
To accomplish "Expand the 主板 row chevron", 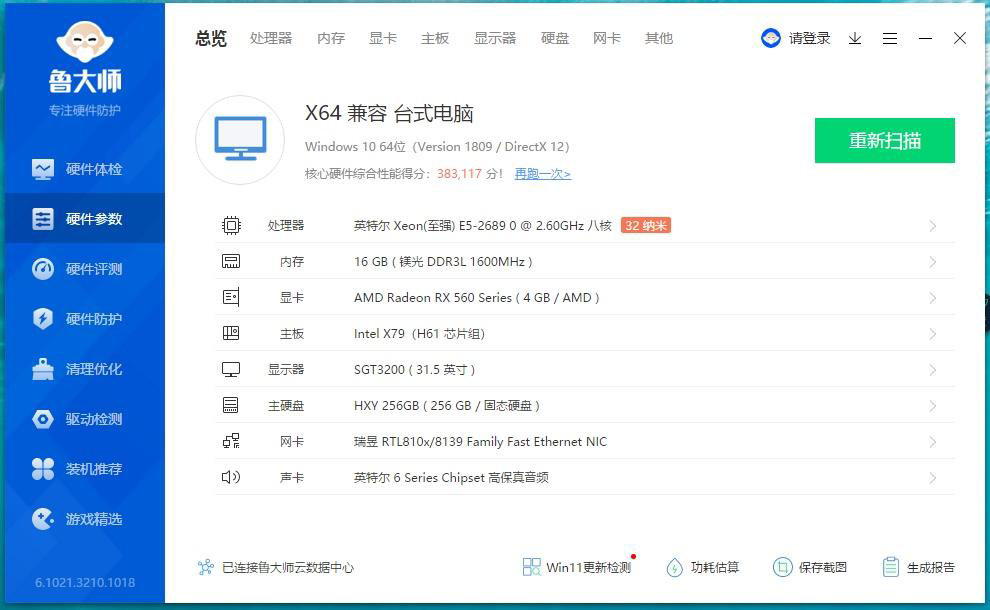I will (933, 334).
